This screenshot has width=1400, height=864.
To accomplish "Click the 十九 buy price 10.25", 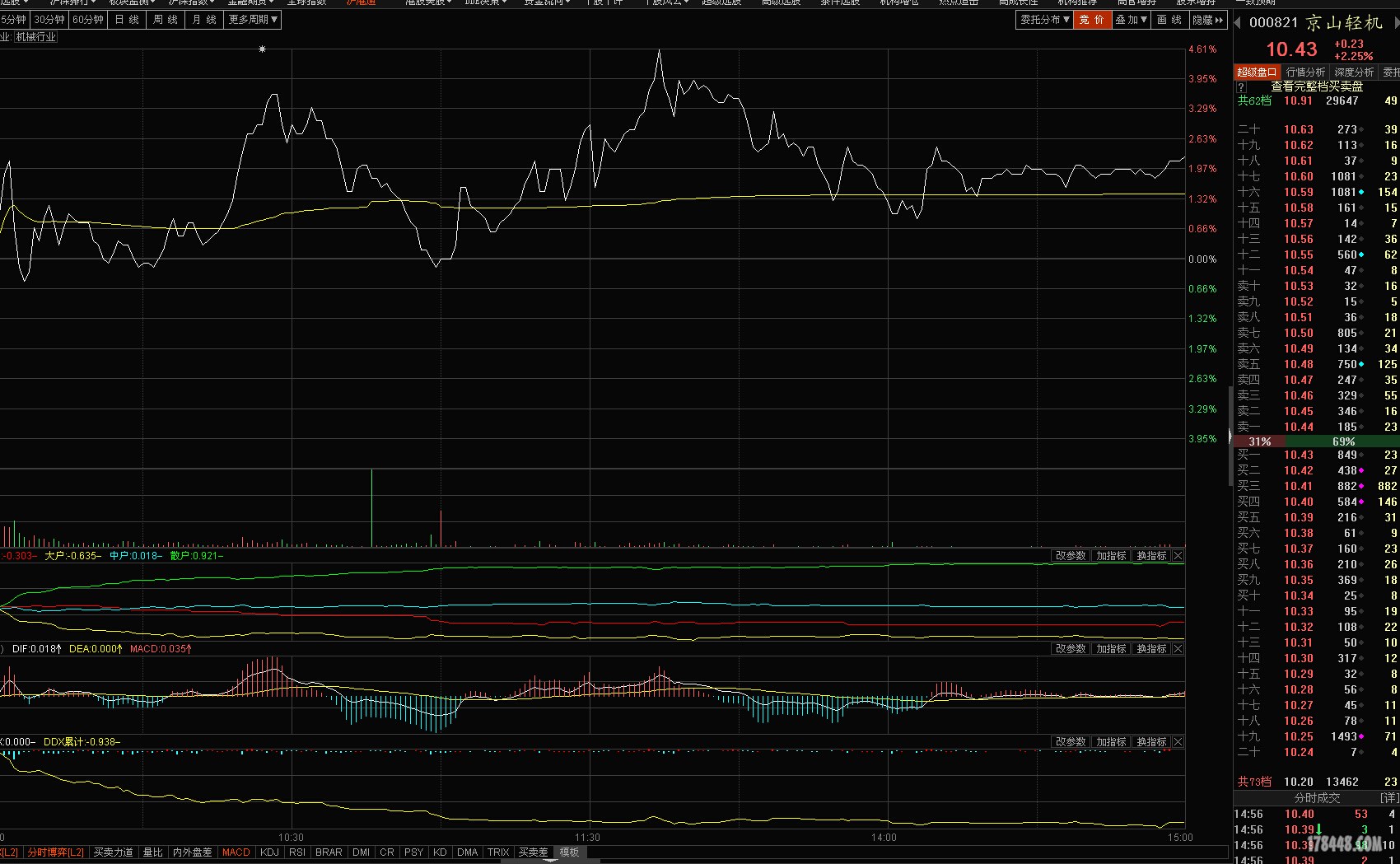I will (x=1299, y=736).
